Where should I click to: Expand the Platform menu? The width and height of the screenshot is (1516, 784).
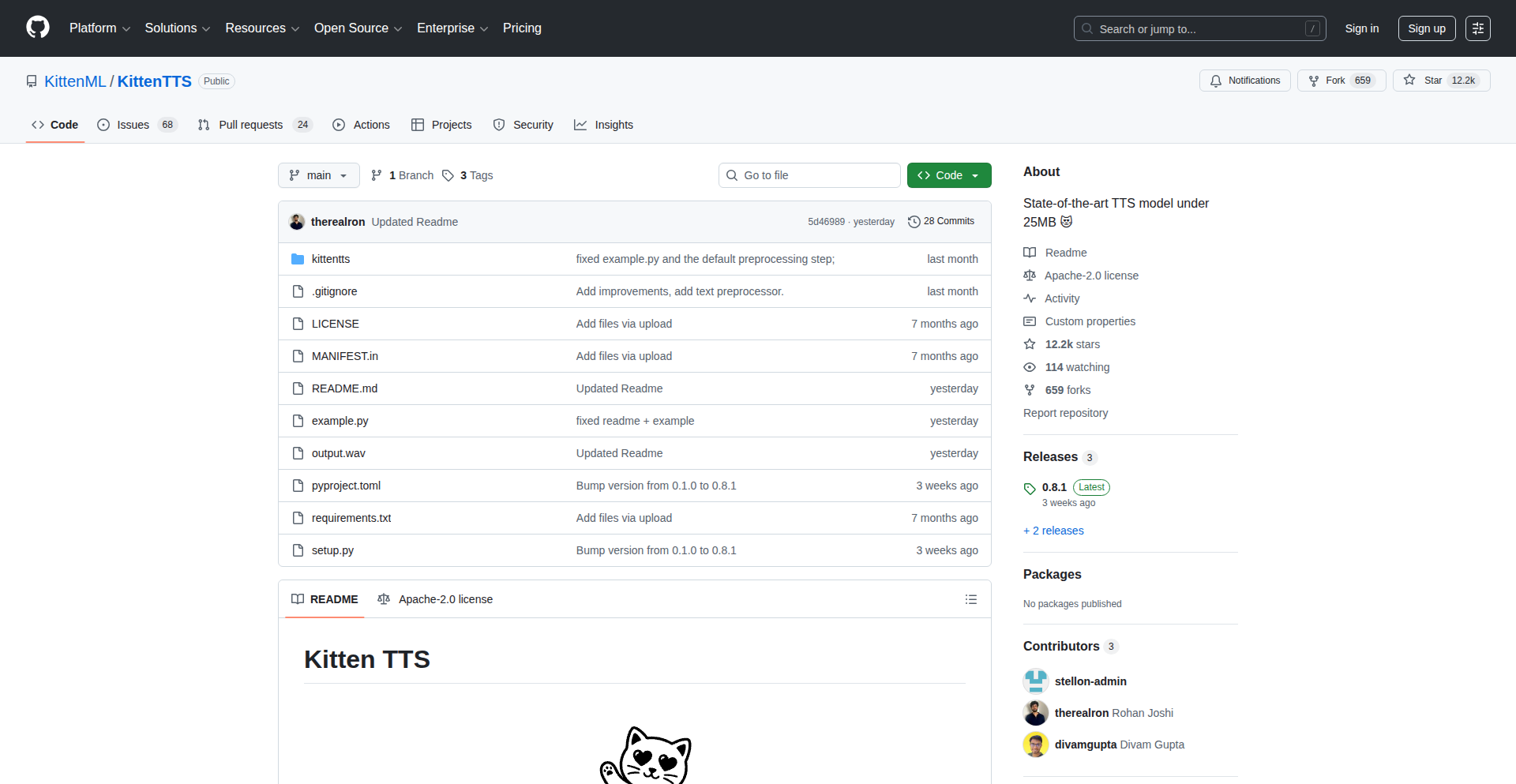[99, 28]
